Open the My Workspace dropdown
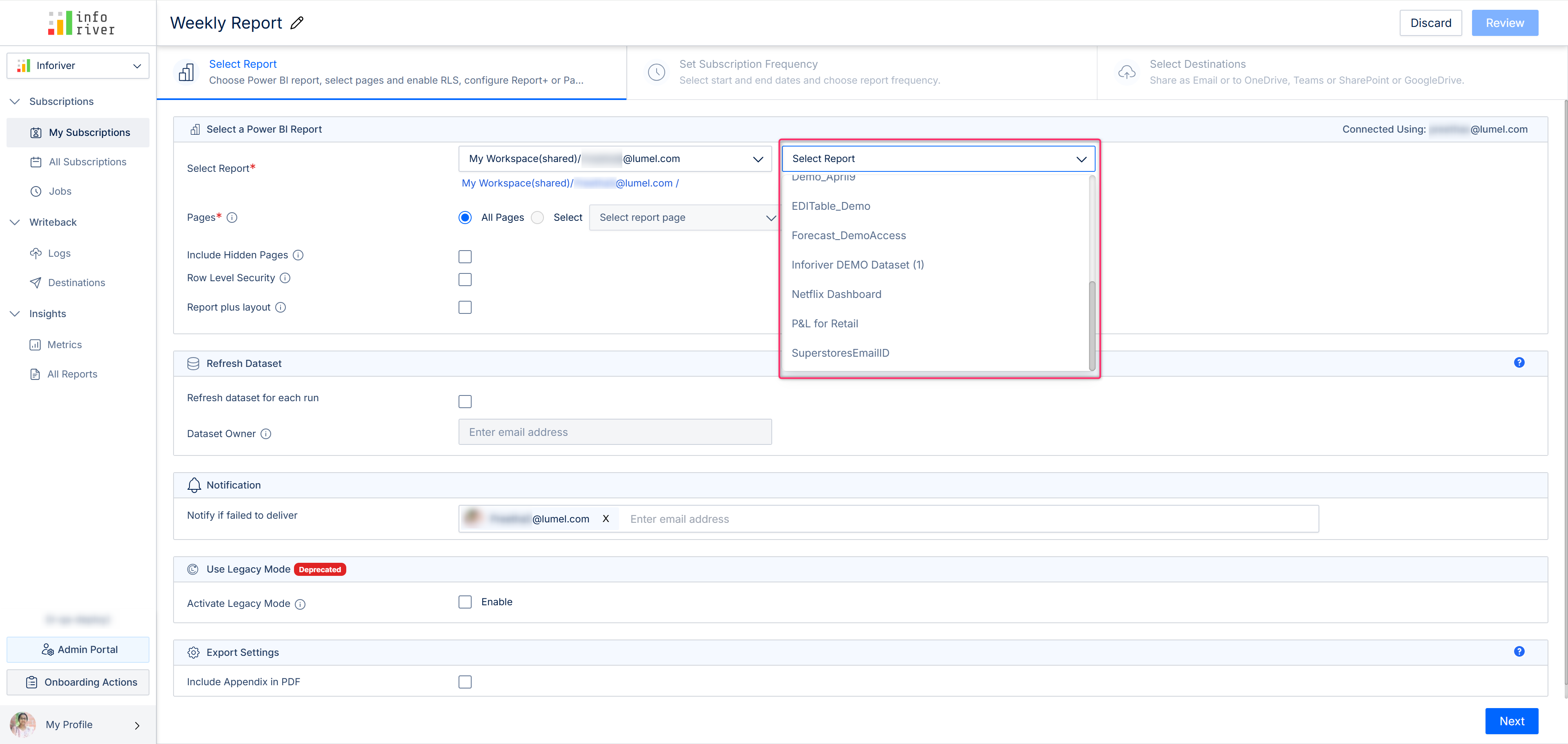The width and height of the screenshot is (1568, 744). tap(615, 159)
